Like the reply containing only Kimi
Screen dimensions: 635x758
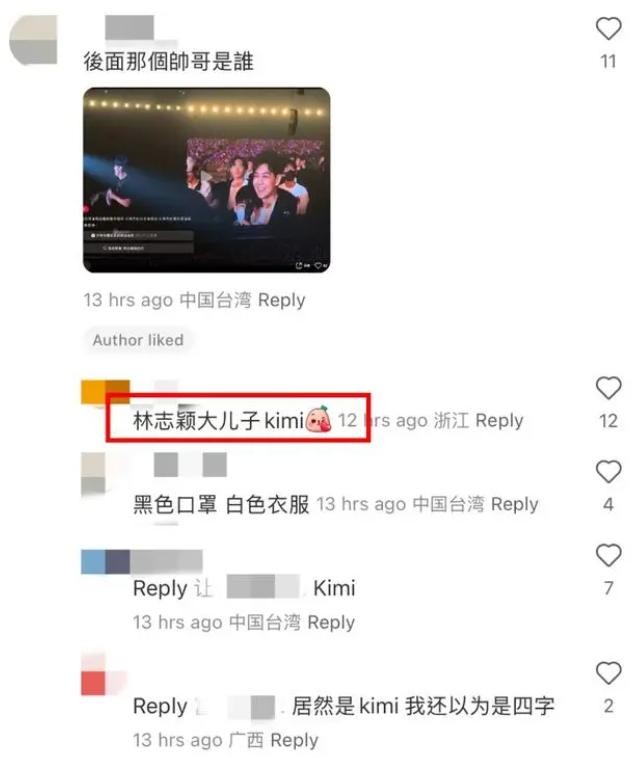click(x=608, y=555)
